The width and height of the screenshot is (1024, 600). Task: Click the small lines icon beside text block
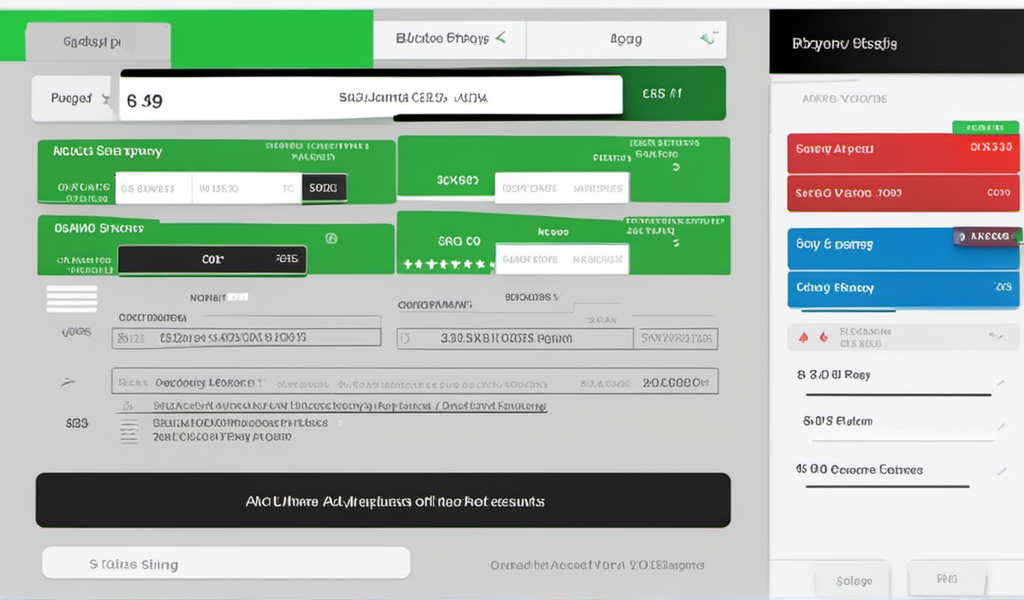coord(129,431)
